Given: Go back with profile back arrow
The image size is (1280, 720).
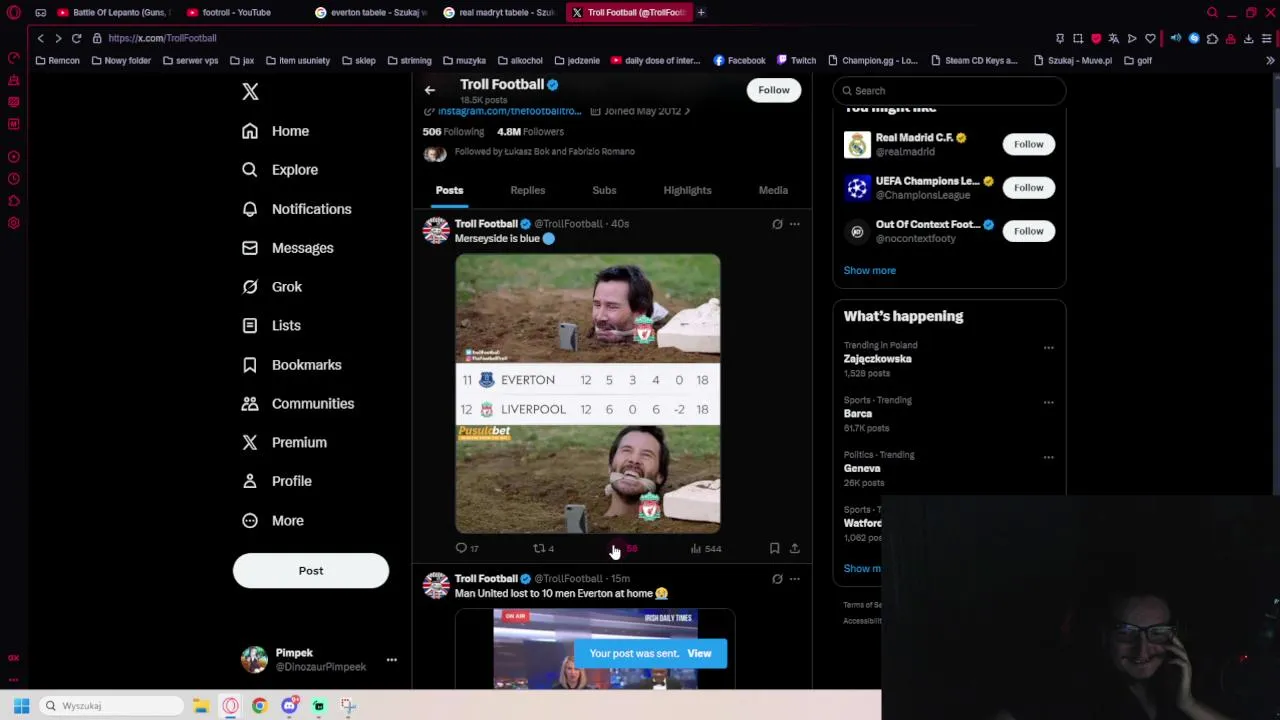Looking at the screenshot, I should tap(430, 90).
